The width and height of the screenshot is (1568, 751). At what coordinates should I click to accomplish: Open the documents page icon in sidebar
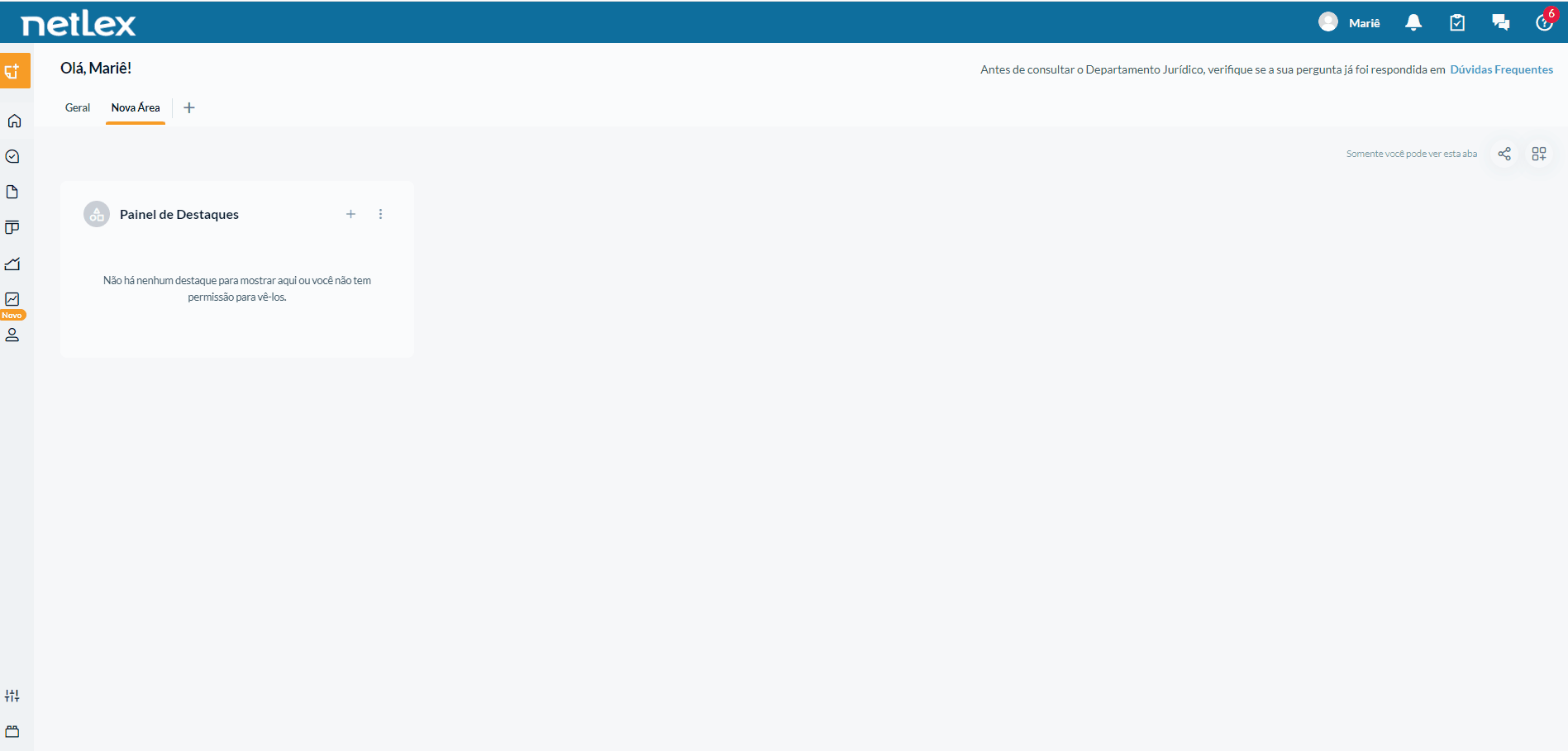[x=12, y=192]
